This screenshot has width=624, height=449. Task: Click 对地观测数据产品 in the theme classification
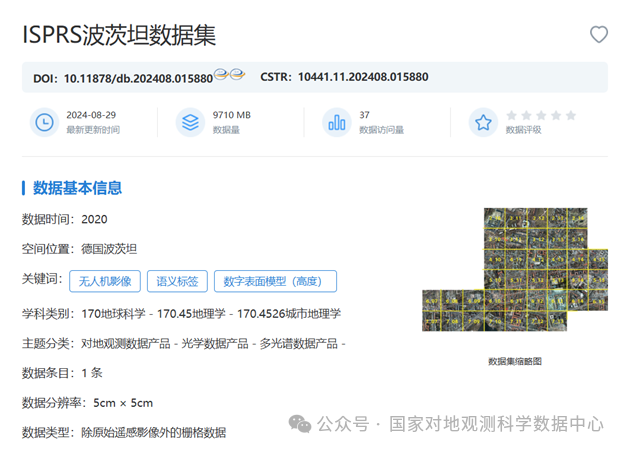point(126,344)
